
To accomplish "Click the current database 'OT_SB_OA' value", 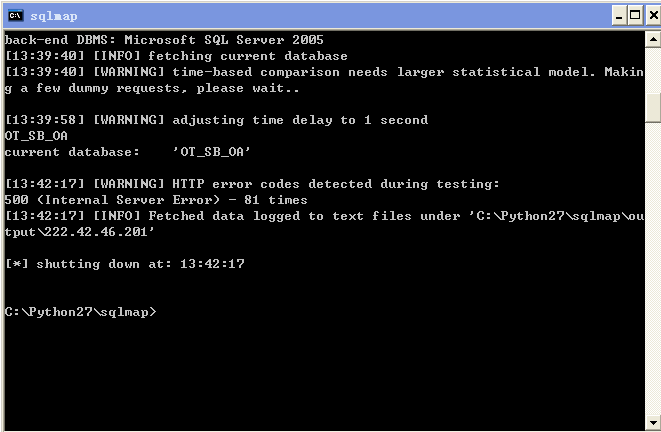I will click(x=212, y=152).
